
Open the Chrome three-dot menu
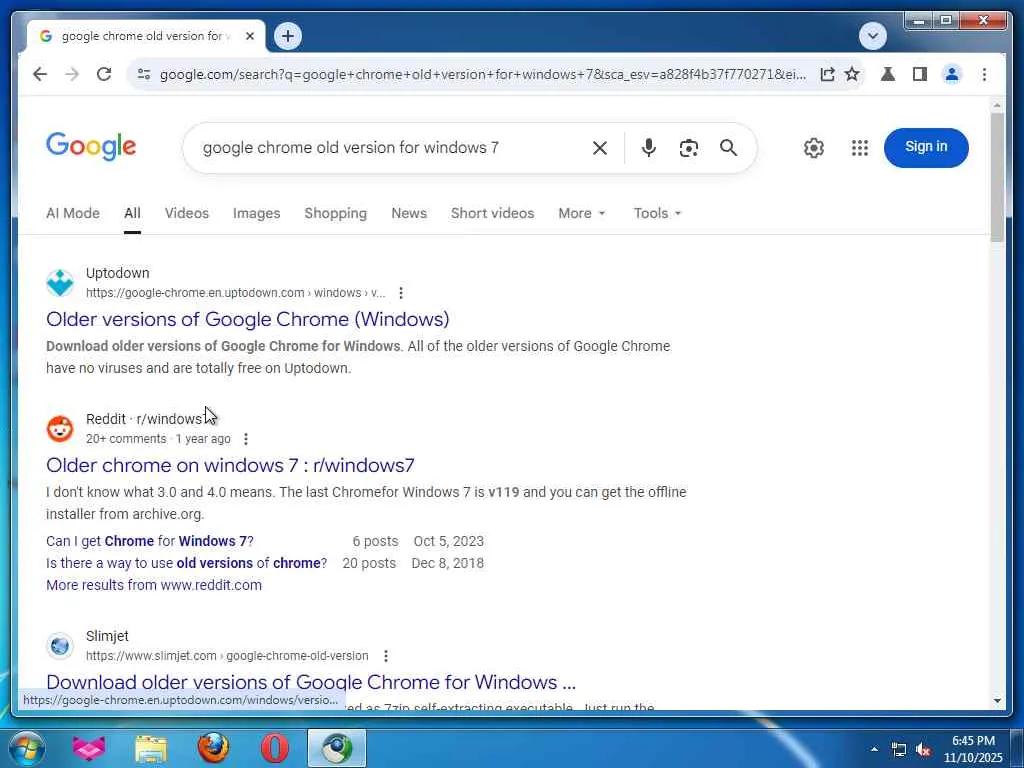click(x=984, y=74)
